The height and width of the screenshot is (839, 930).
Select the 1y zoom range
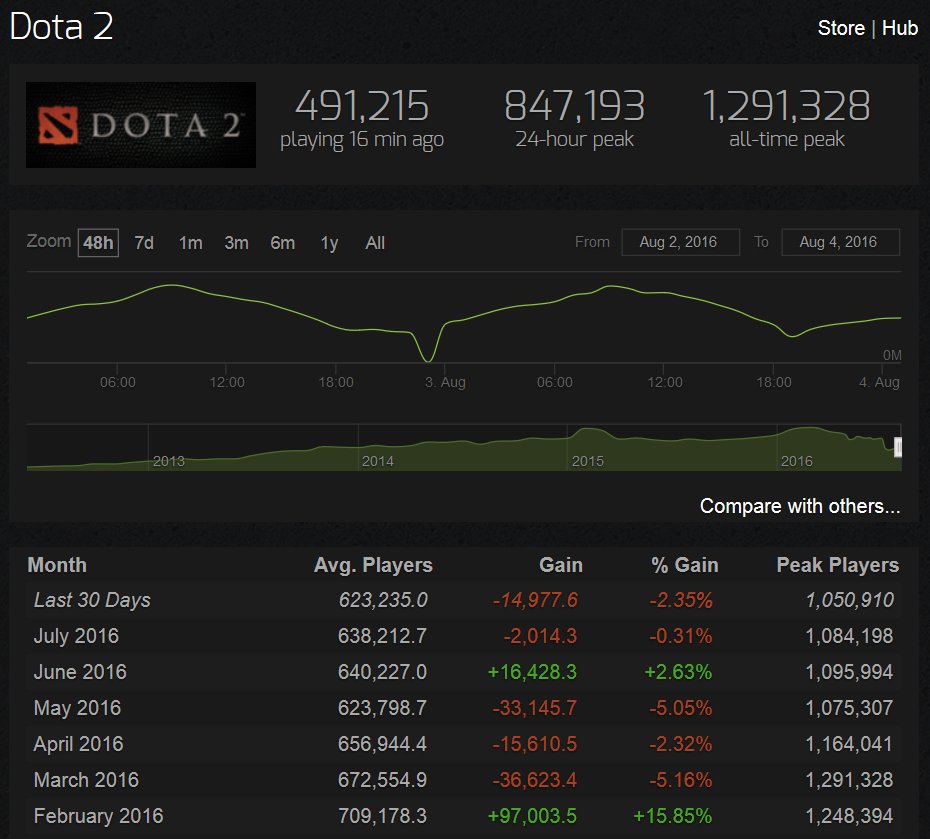[x=329, y=243]
